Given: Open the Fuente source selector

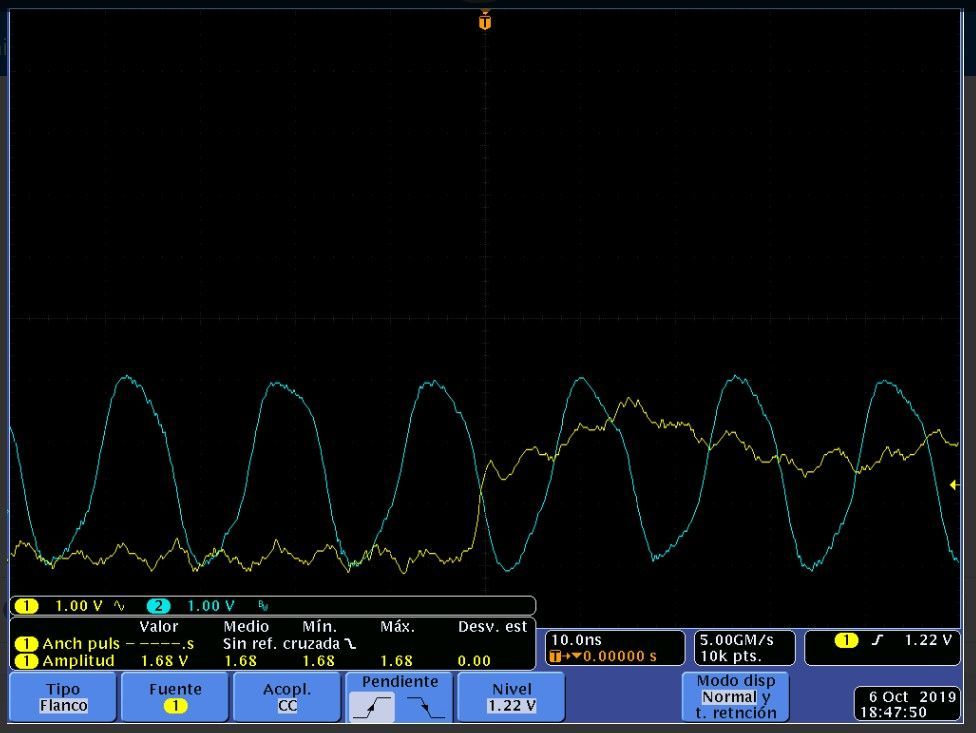Looking at the screenshot, I should 175,697.
